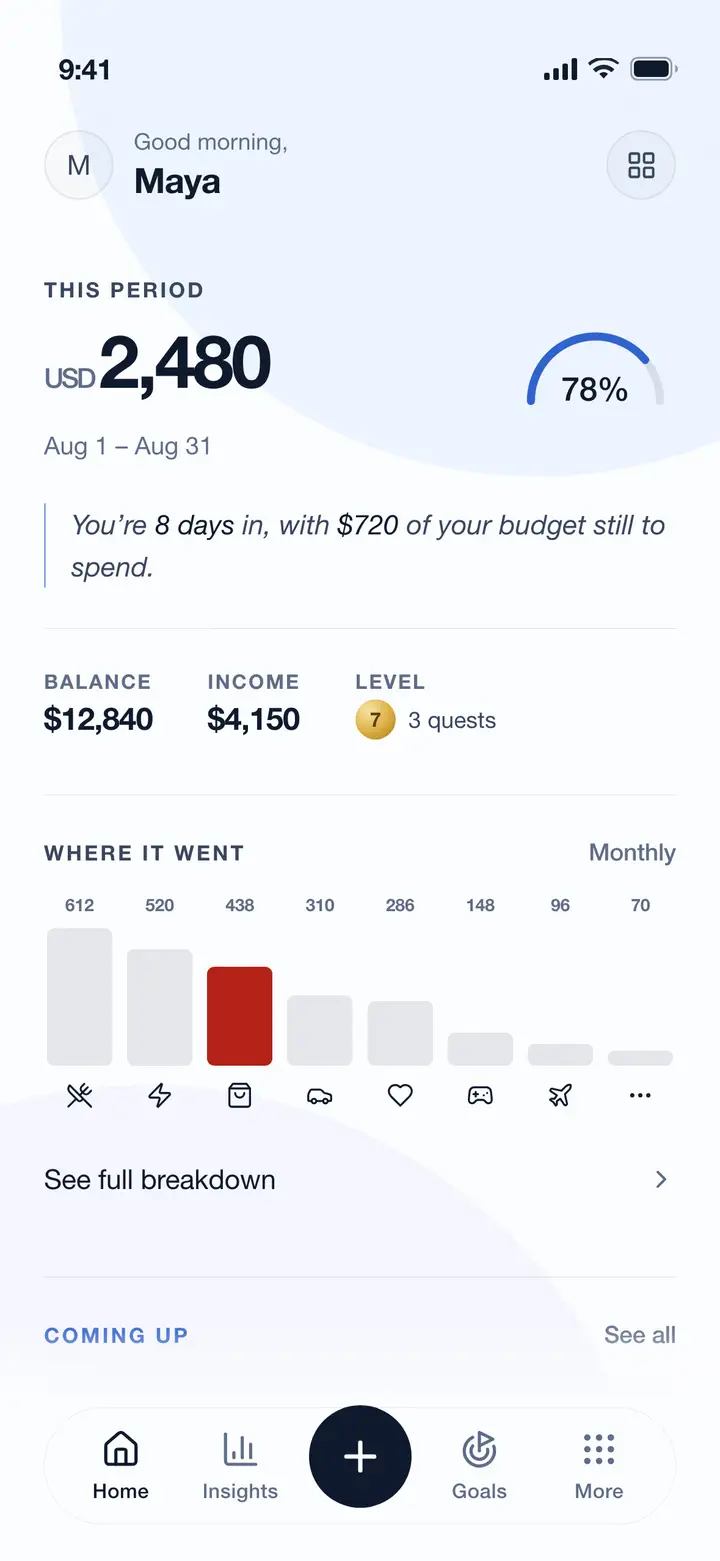720x1561 pixels.
Task: Tap the 78% budget progress gauge
Action: [596, 372]
